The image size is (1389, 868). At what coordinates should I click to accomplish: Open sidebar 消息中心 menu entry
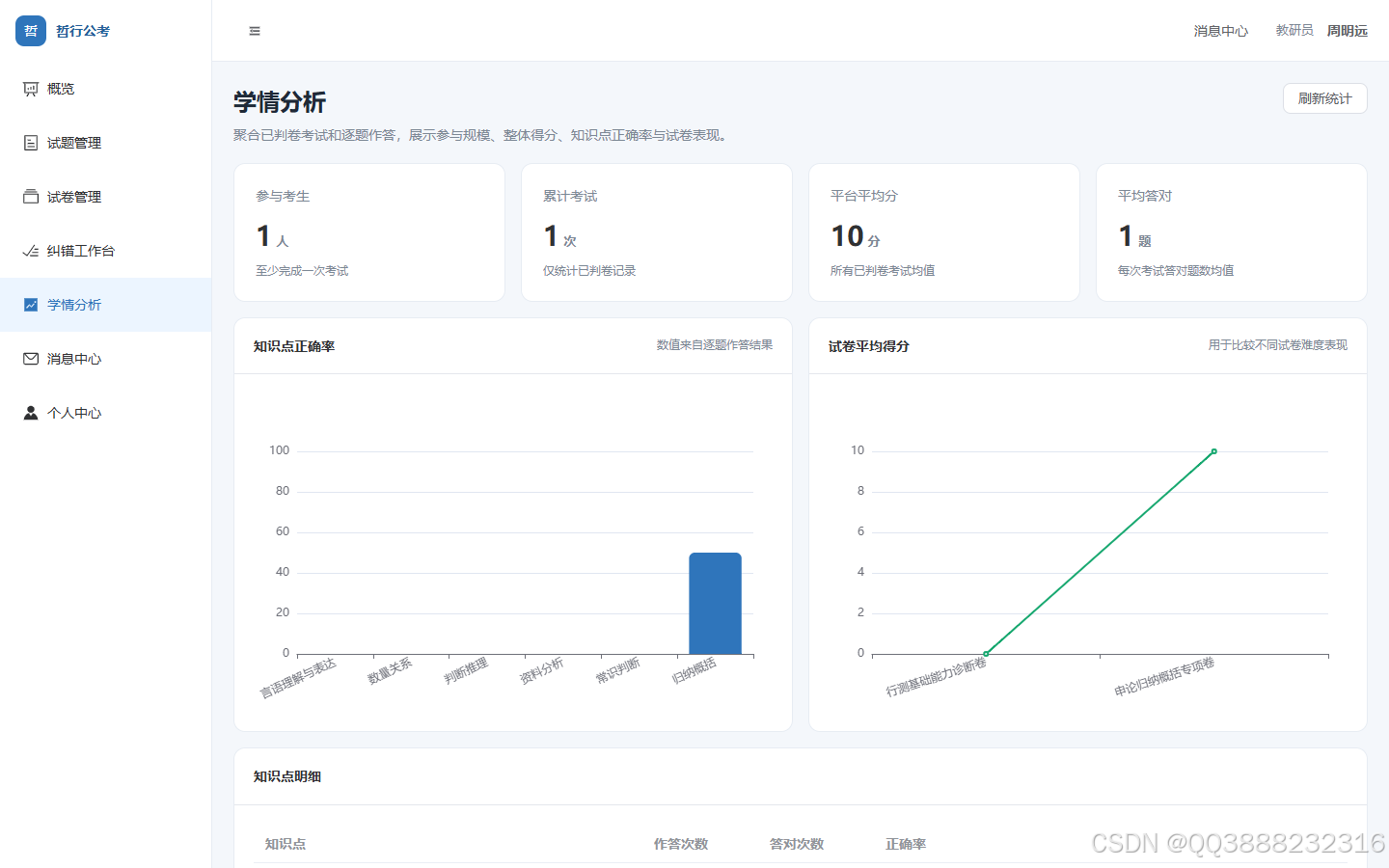click(x=106, y=359)
